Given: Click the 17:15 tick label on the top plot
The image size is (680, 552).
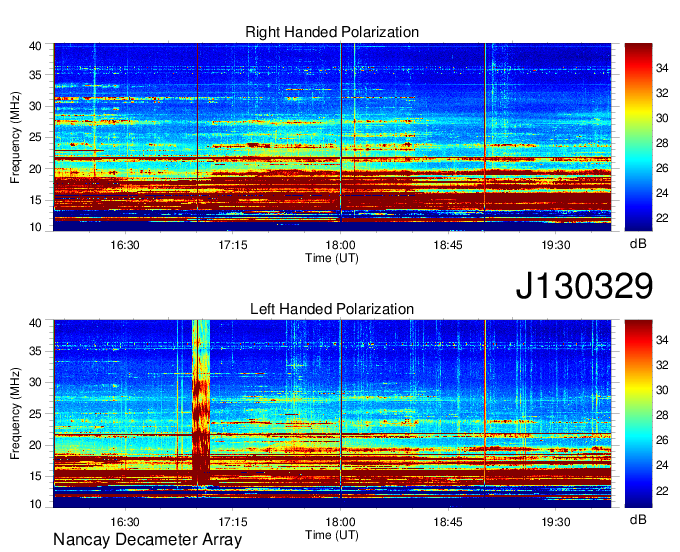Looking at the screenshot, I should (x=233, y=245).
